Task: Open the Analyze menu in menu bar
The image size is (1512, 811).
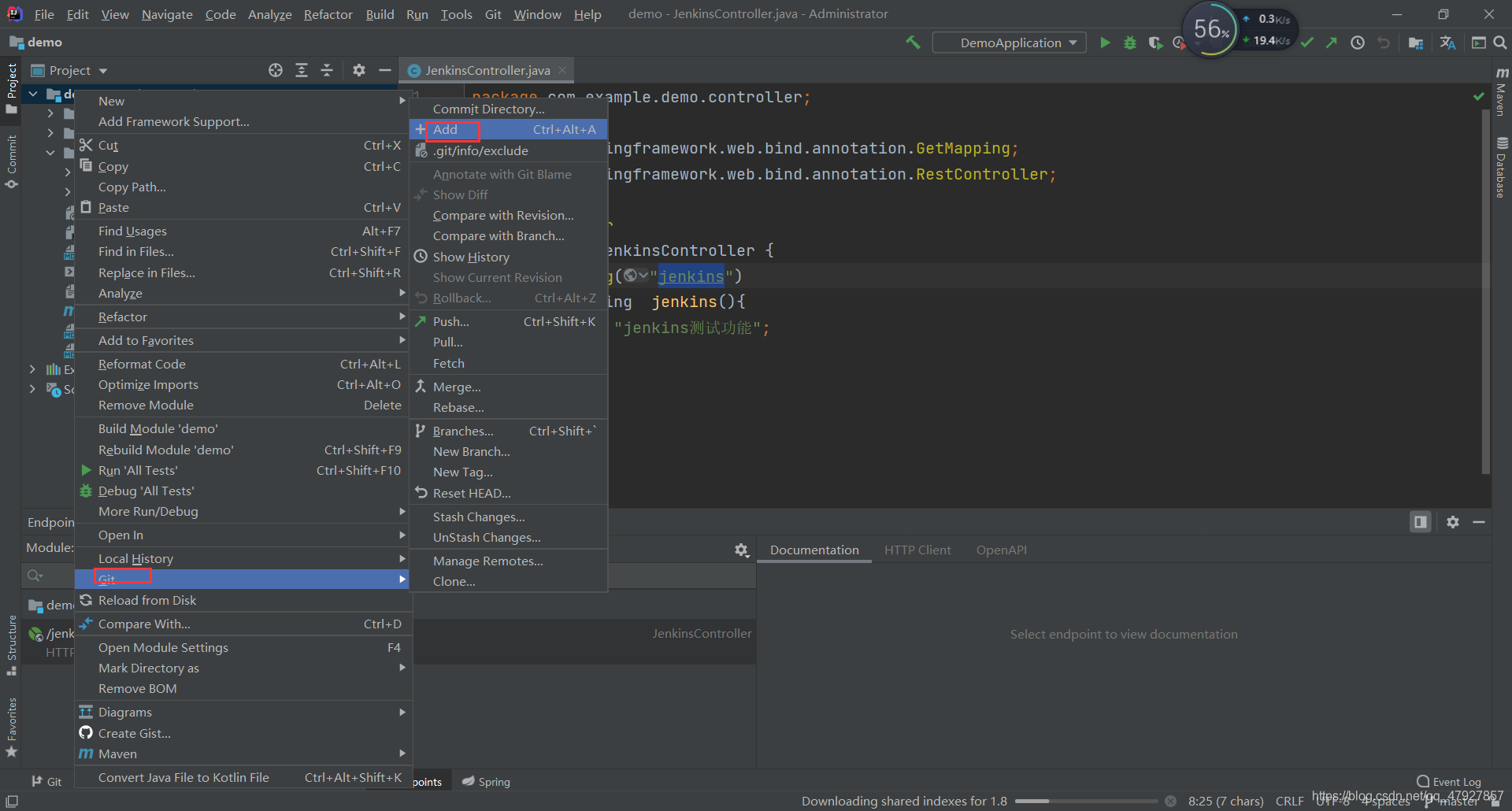Action: point(269,14)
